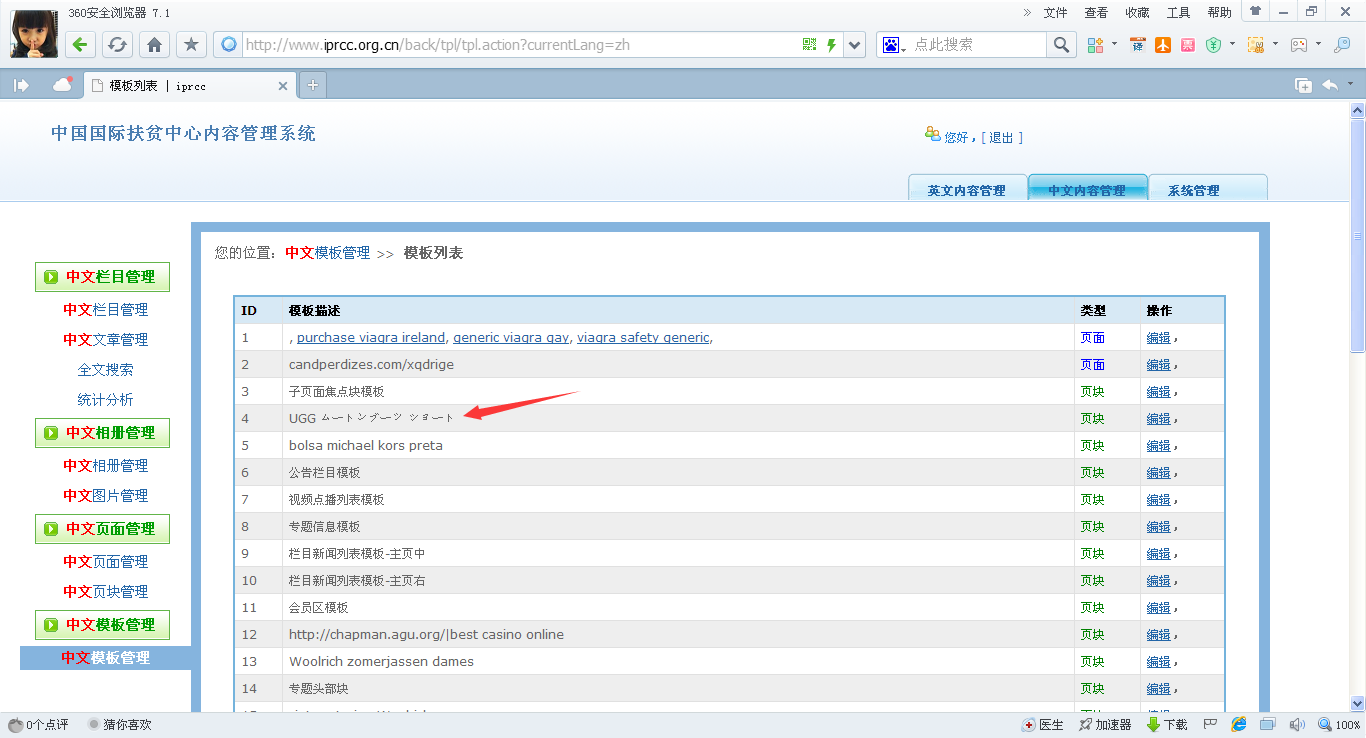Click the translate calendar-style icon
The width and height of the screenshot is (1366, 738).
[1137, 45]
